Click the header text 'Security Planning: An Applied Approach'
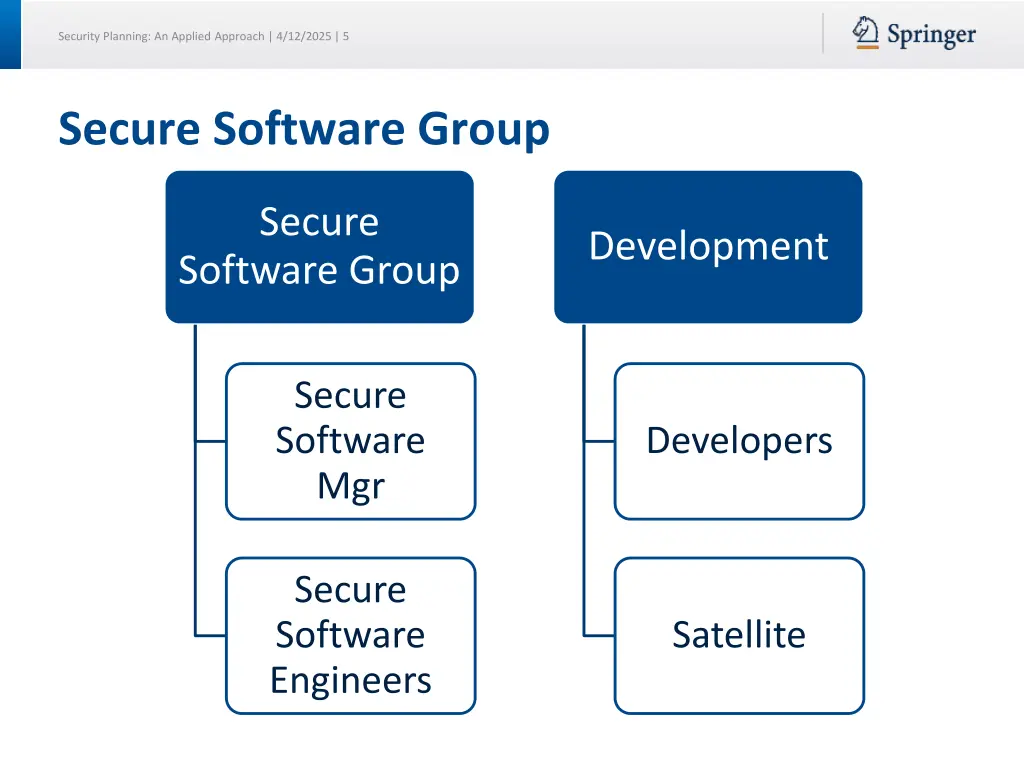 pyautogui.click(x=161, y=37)
